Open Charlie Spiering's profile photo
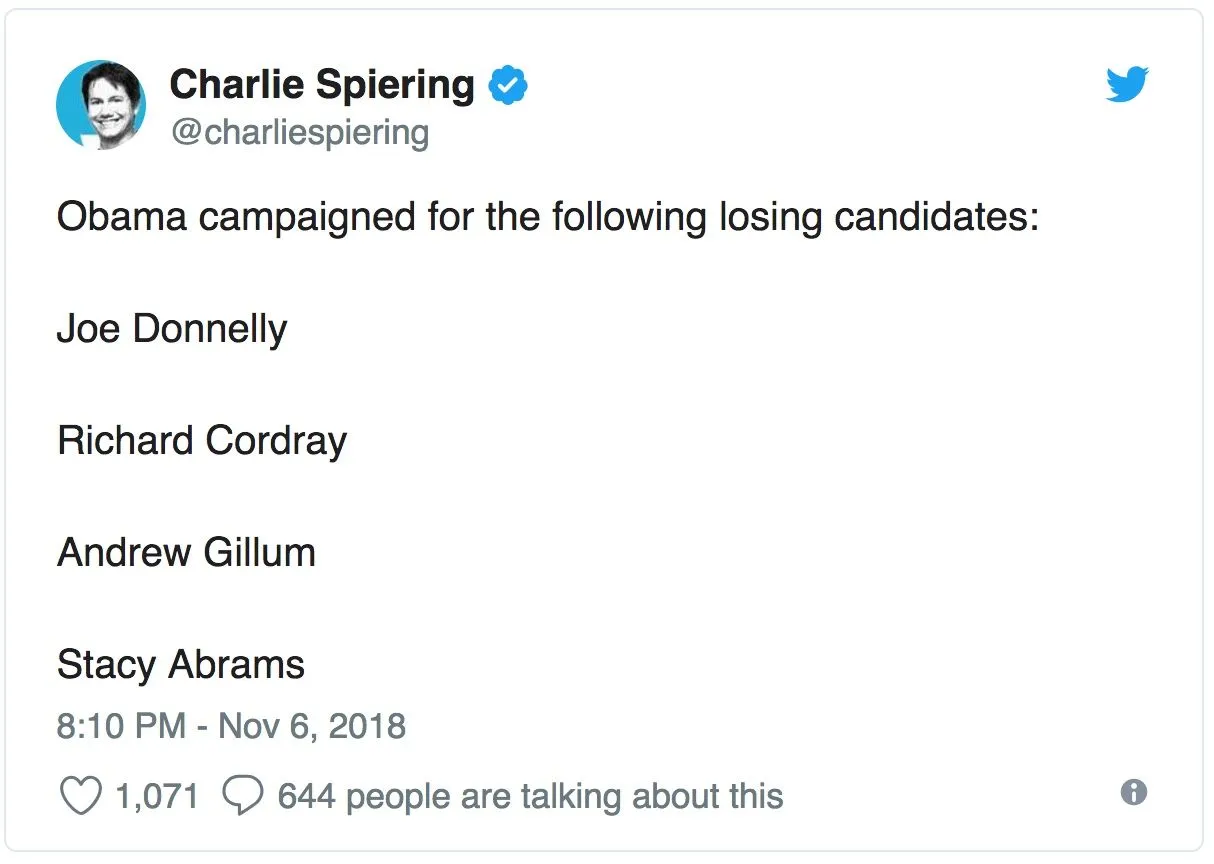This screenshot has width=1214, height=864. pos(101,105)
